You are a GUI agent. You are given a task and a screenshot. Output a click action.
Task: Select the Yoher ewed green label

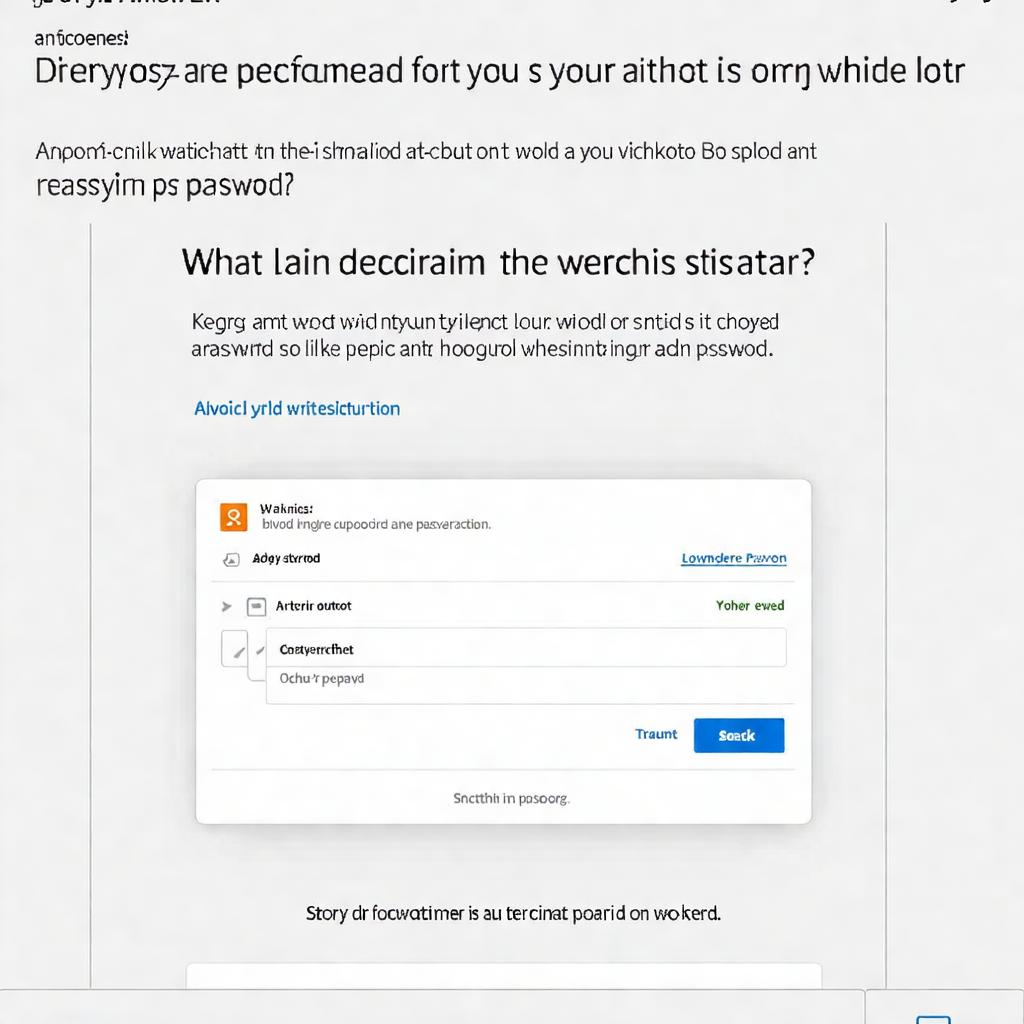[x=750, y=606]
